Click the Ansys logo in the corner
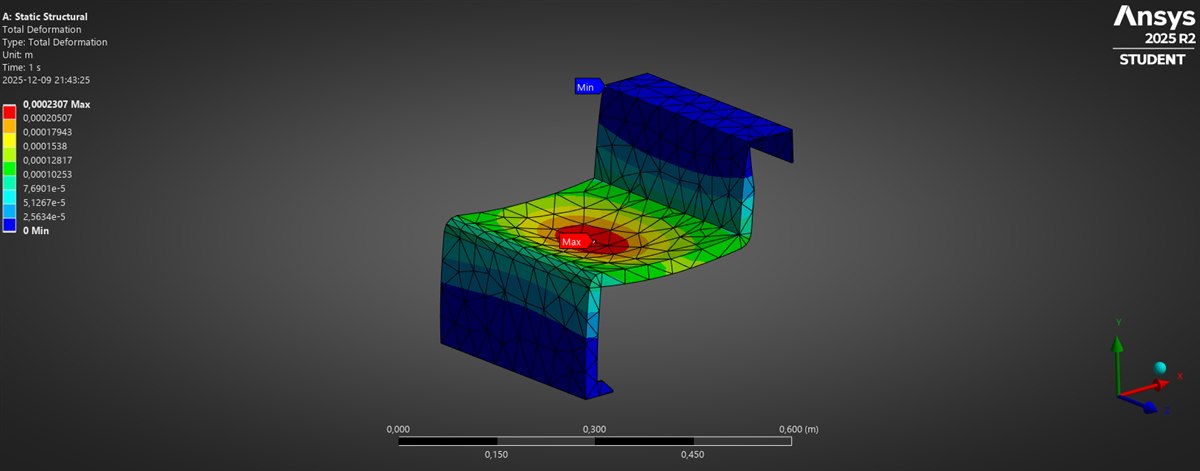Screen dimensions: 1200x471 tap(1154, 17)
